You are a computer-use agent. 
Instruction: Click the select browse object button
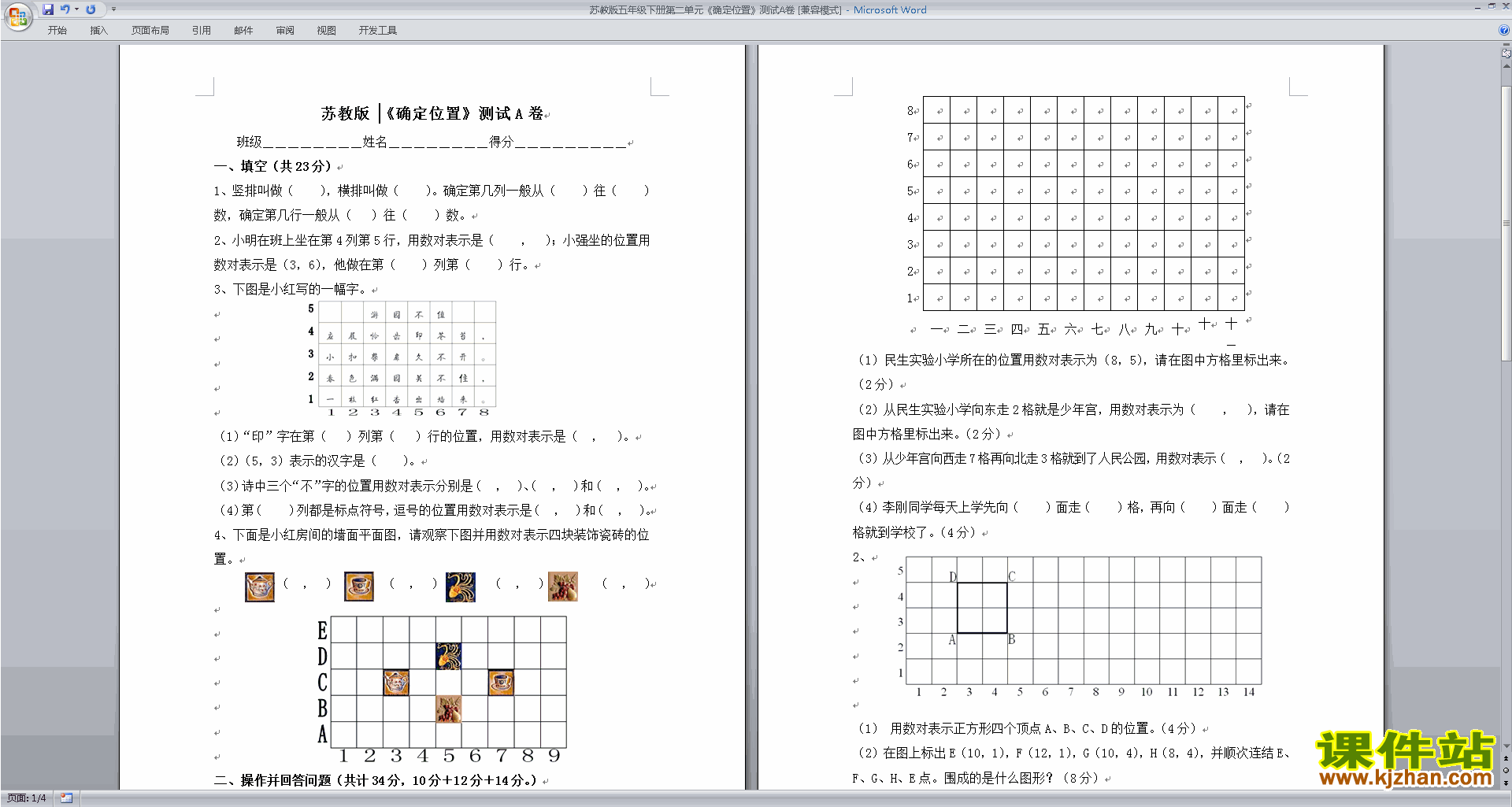point(1506,770)
